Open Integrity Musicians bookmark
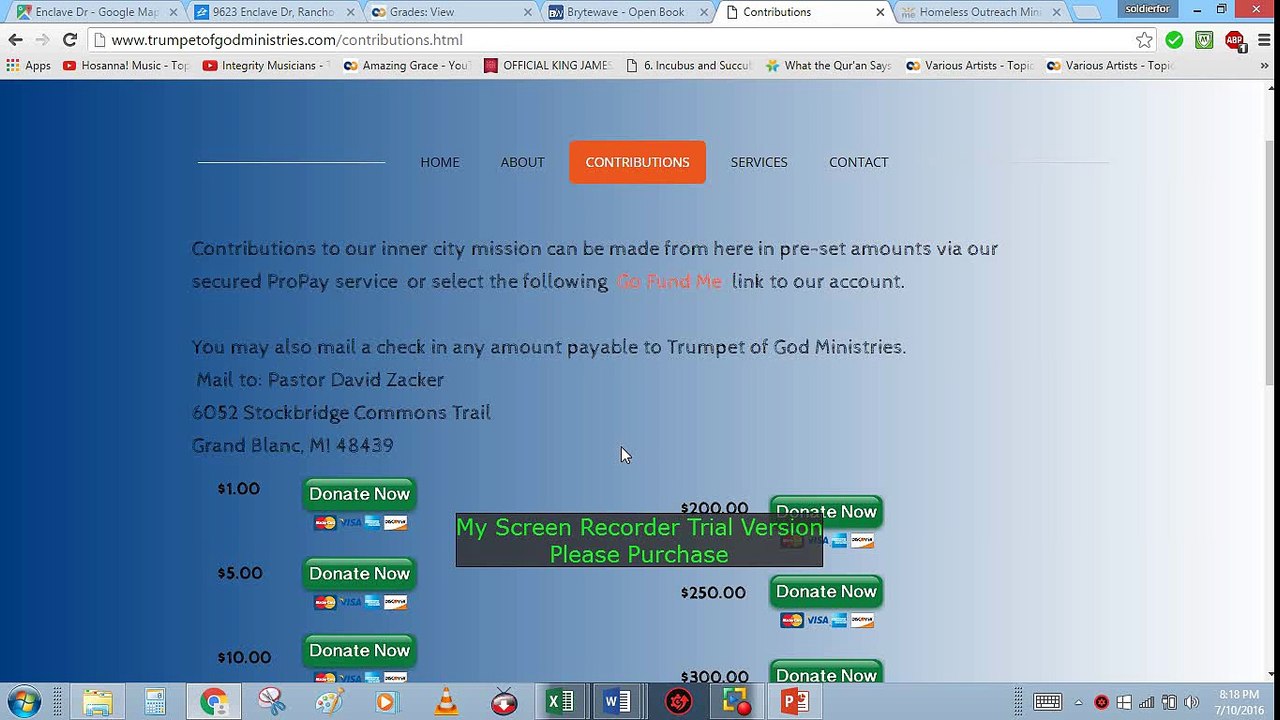 coord(266,65)
